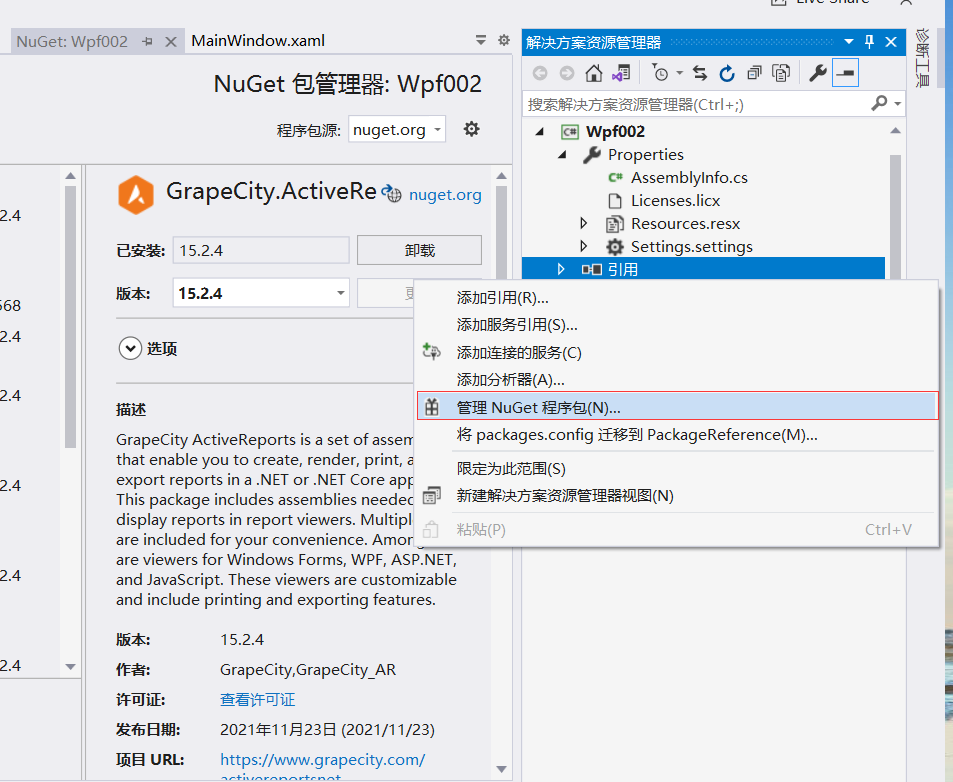
Task: Open package source settings gear
Action: click(472, 129)
